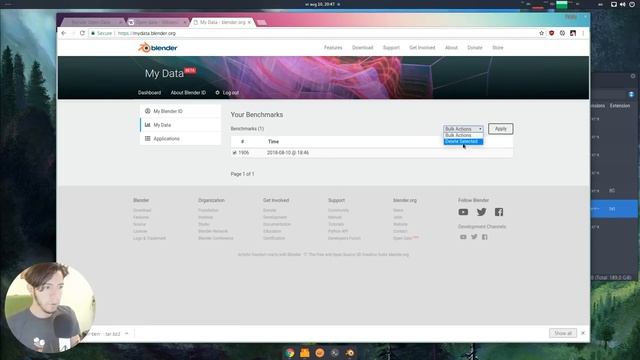
Task: Click power icon in top system bar
Action: (632, 4)
